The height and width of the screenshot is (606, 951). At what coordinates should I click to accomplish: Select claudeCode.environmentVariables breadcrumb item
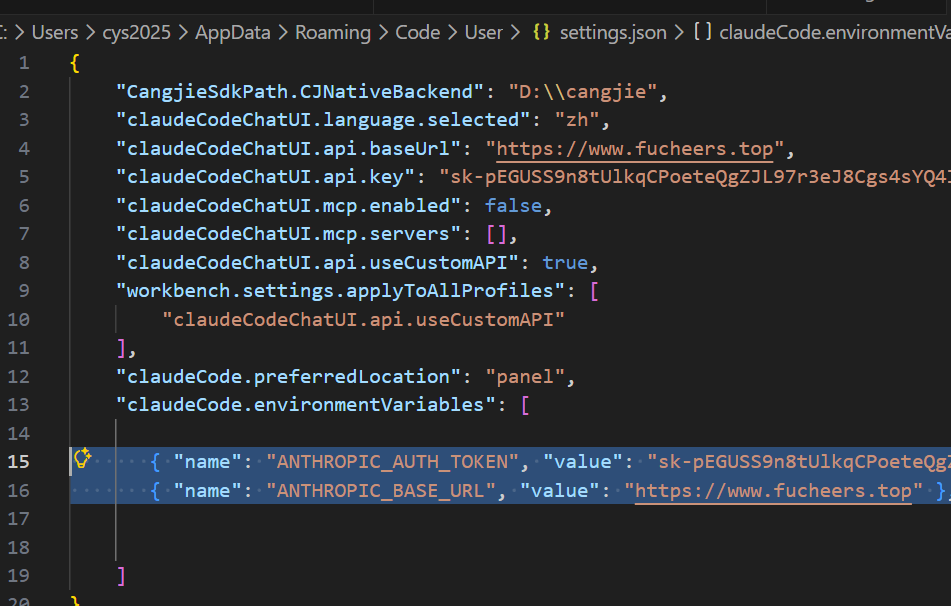[835, 32]
